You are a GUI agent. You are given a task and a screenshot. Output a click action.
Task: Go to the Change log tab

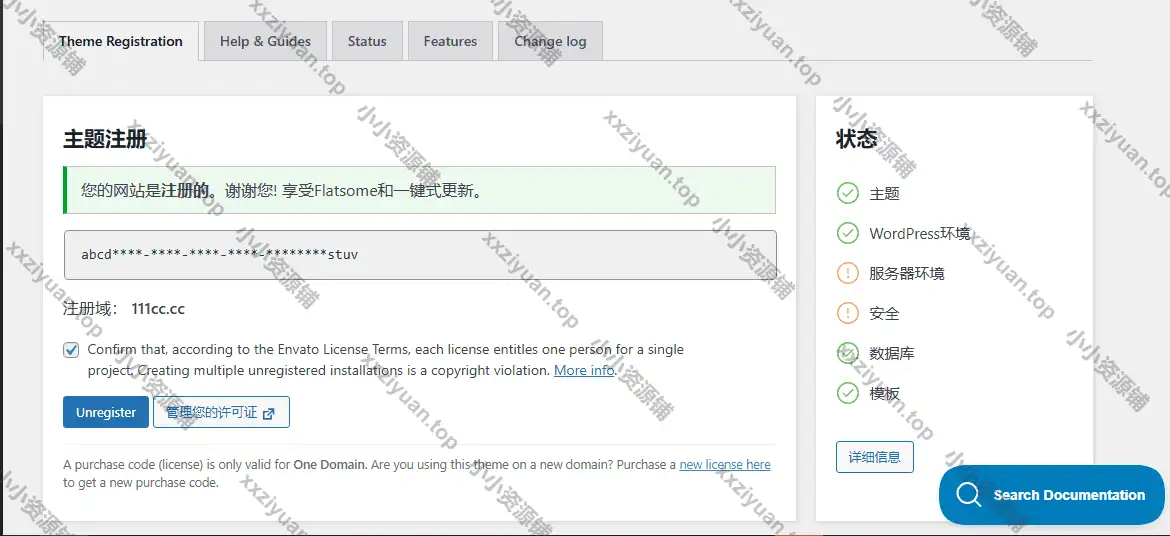click(x=550, y=41)
